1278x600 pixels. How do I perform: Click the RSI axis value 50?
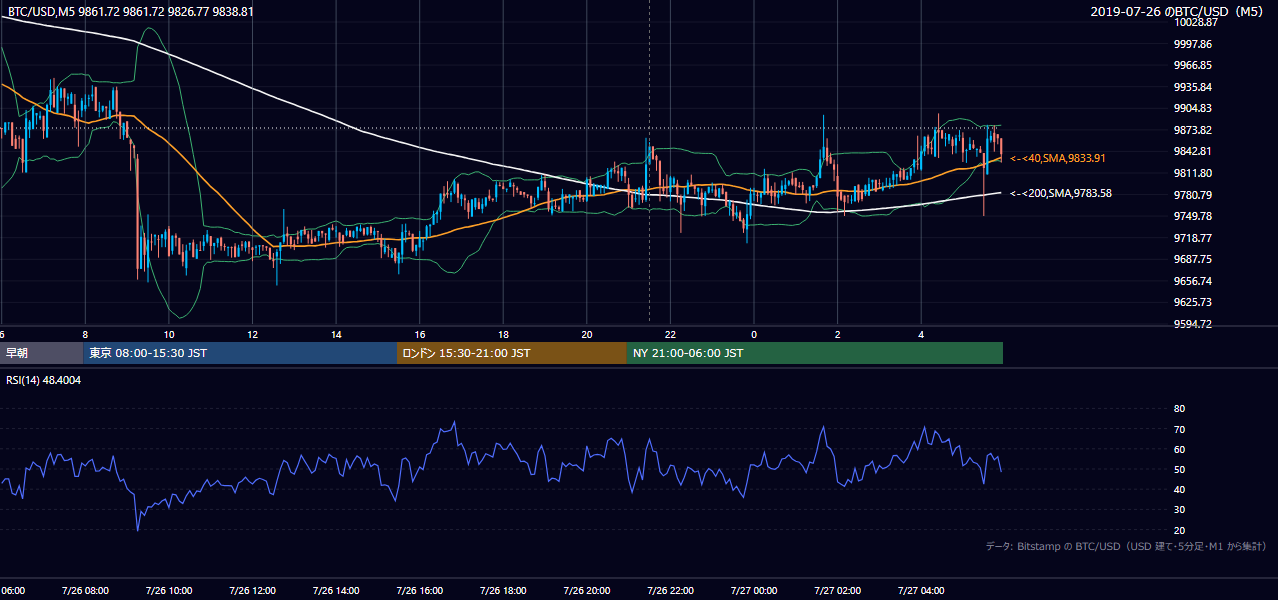click(x=1179, y=469)
